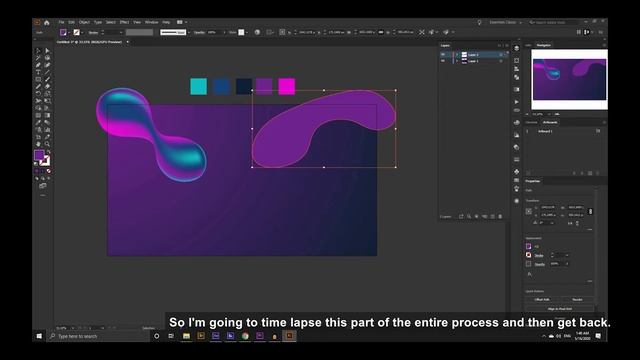Select the Eraser tool
640x360 pixels.
pos(47,87)
